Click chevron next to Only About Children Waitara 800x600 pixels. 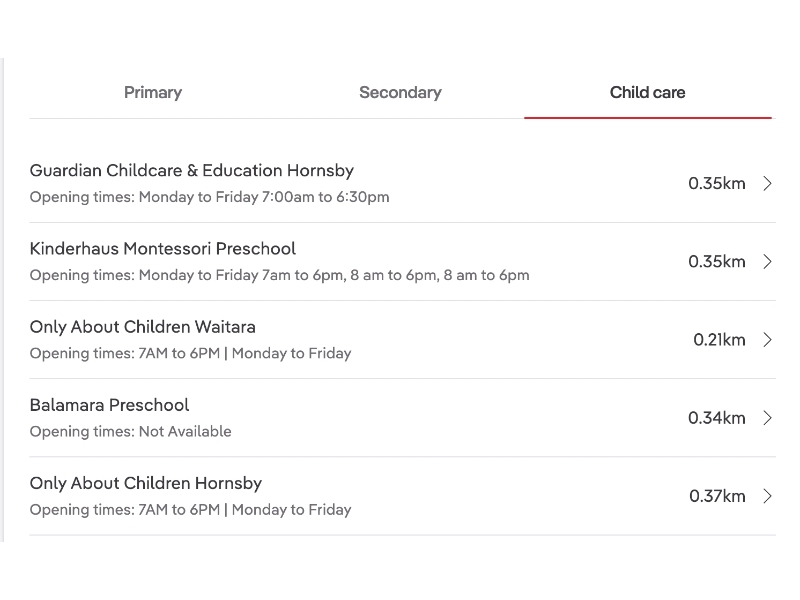click(x=767, y=339)
